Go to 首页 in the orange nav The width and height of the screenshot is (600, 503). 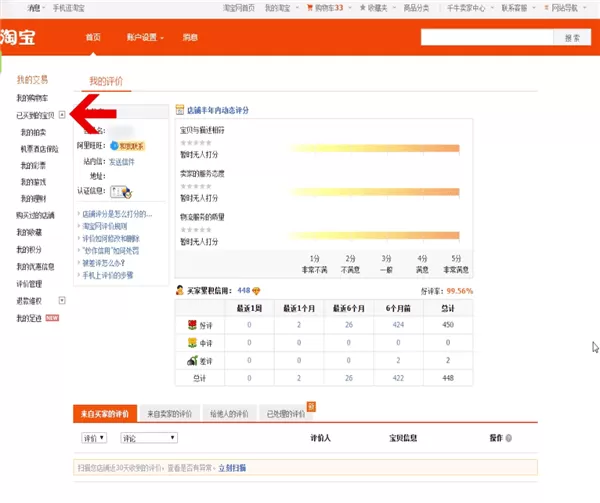(93, 37)
